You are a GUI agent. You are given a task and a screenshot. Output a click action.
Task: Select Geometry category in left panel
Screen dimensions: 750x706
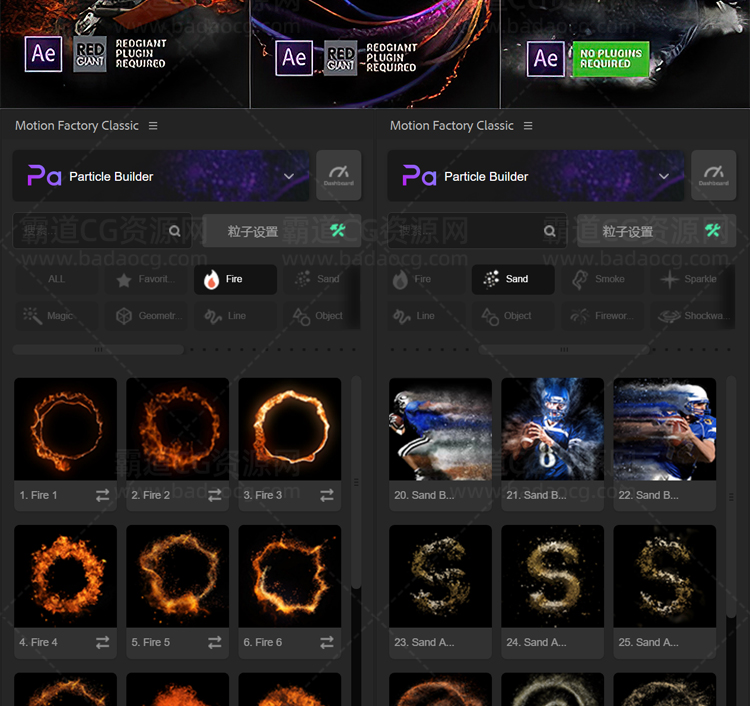(x=146, y=316)
